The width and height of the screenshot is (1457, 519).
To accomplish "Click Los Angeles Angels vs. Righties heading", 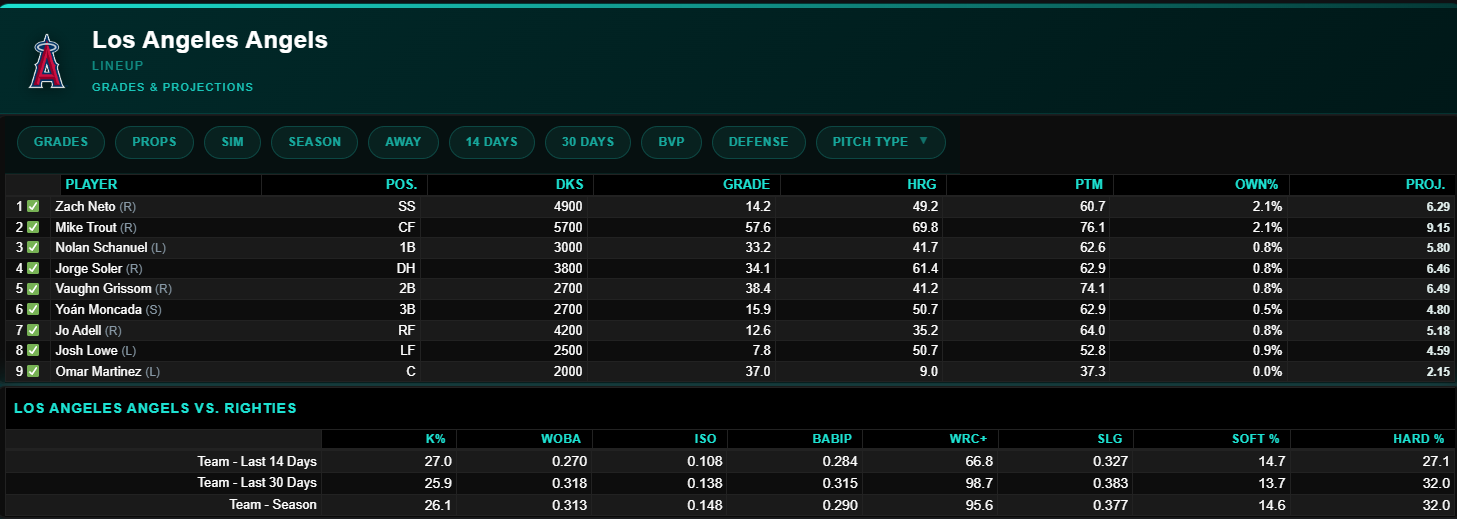I will (155, 409).
